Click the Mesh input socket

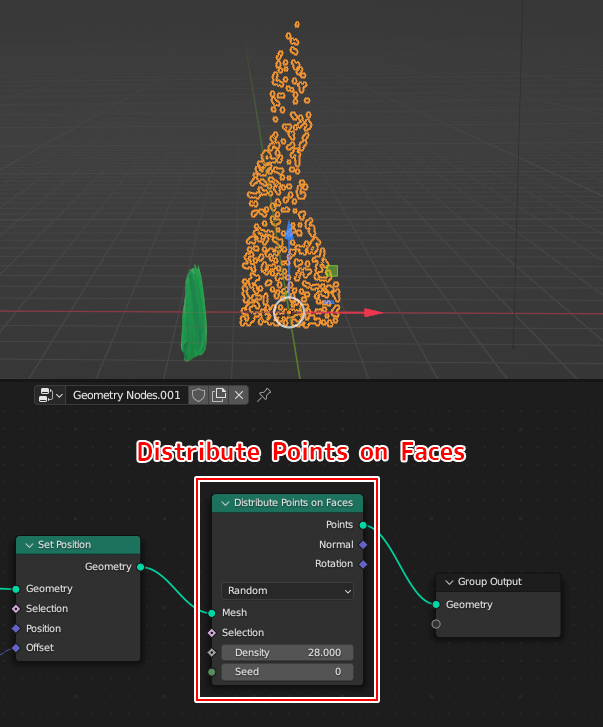(212, 613)
